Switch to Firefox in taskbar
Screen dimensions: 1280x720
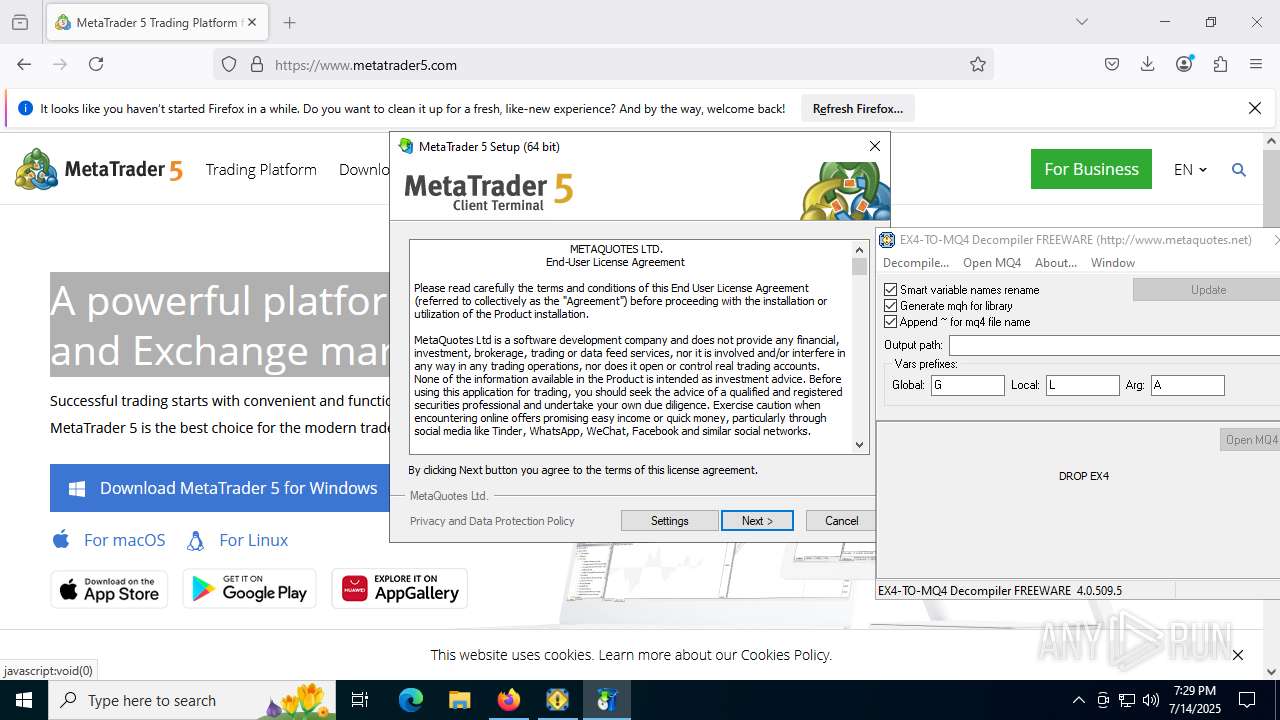(508, 700)
